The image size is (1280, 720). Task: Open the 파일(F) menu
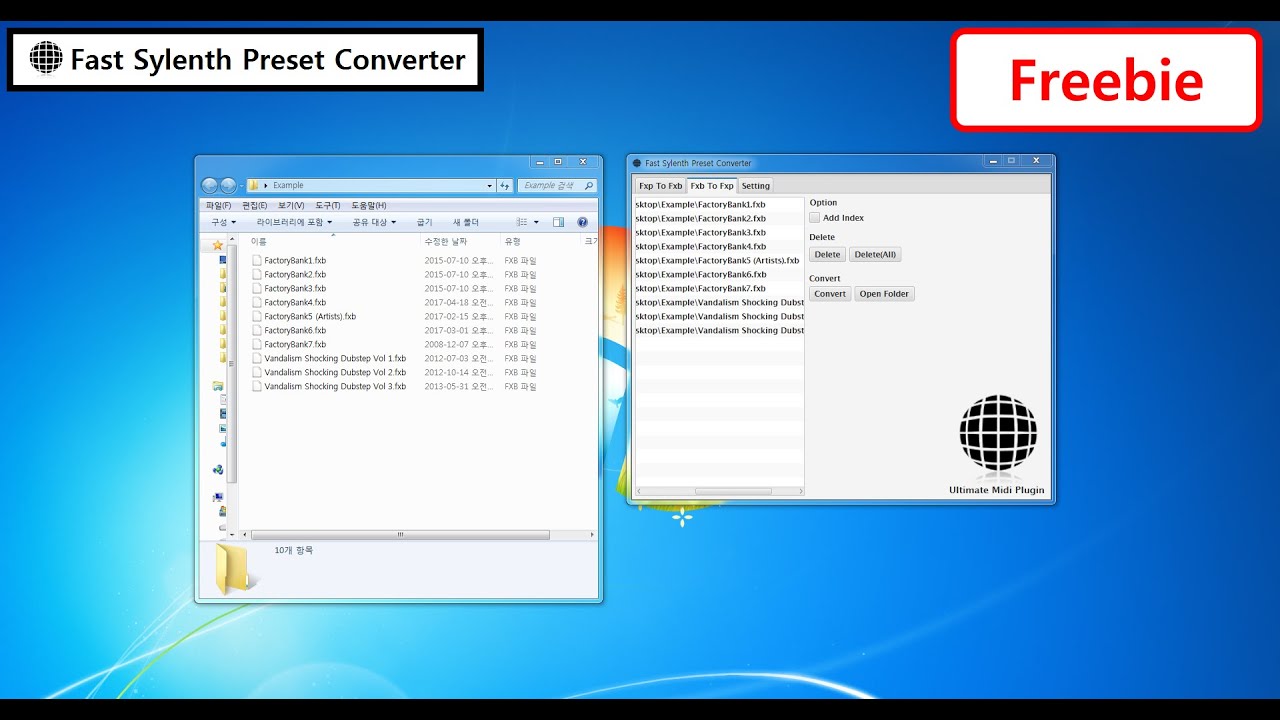point(218,205)
